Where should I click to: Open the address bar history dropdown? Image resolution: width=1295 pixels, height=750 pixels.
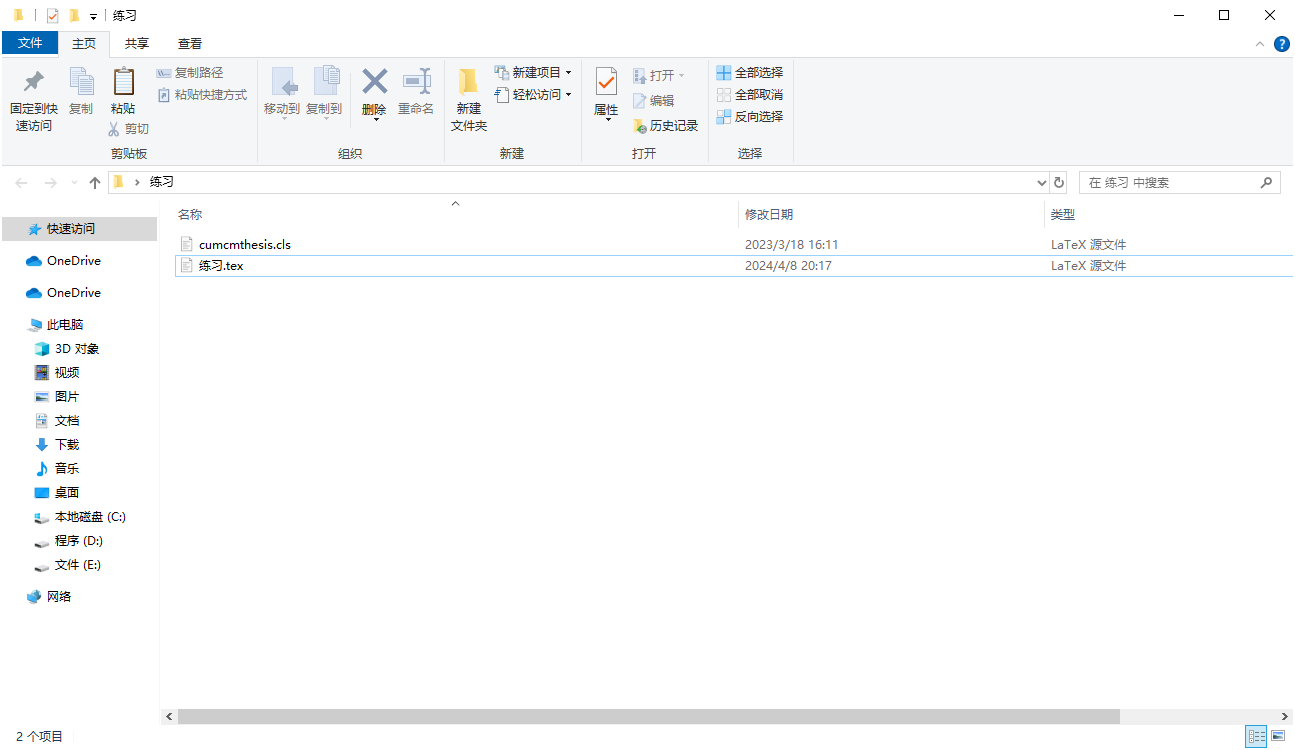tap(1041, 183)
